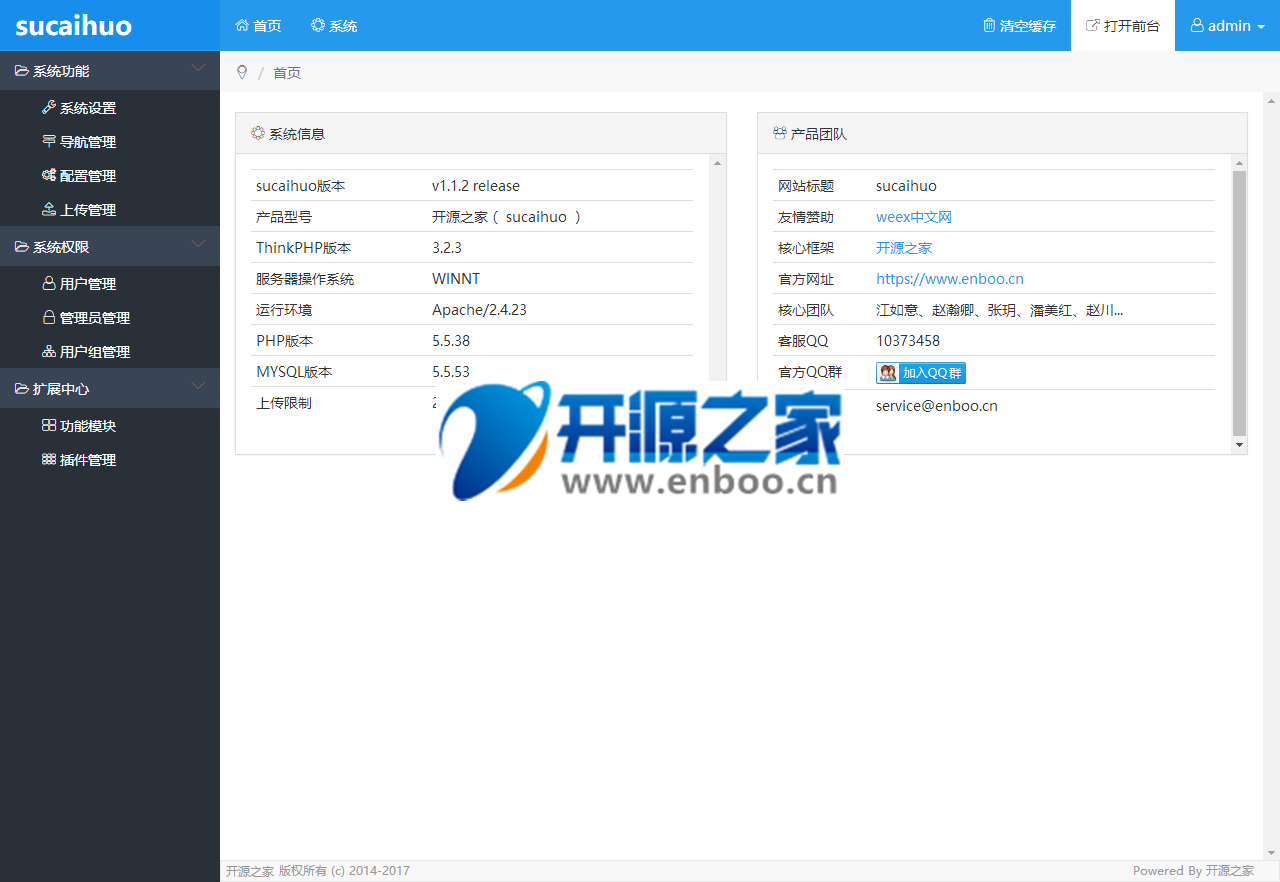This screenshot has width=1280, height=882.
Task: Click the 首页 breadcrumb text
Action: click(287, 73)
